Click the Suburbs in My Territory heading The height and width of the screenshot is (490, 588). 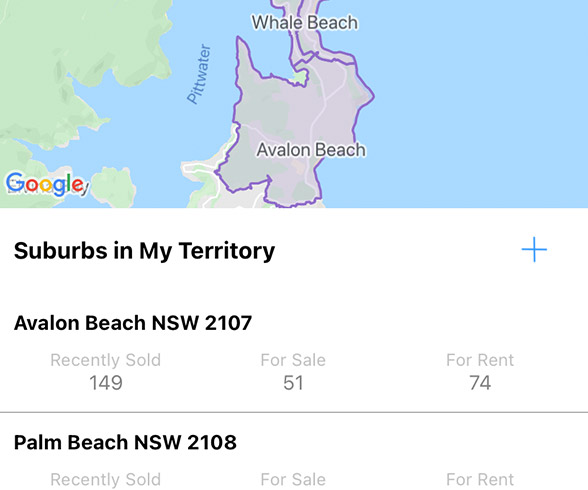point(144,251)
